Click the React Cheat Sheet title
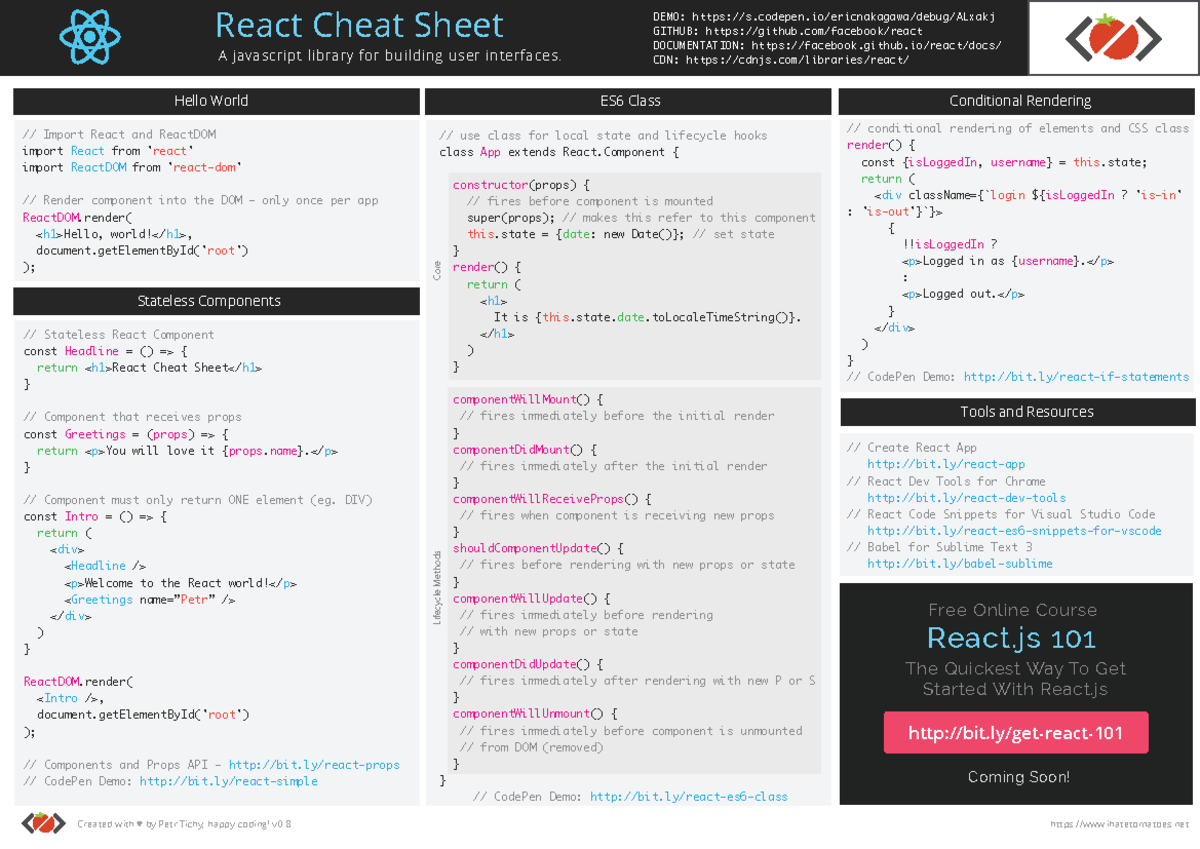This screenshot has height=849, width=1200. pos(359,25)
